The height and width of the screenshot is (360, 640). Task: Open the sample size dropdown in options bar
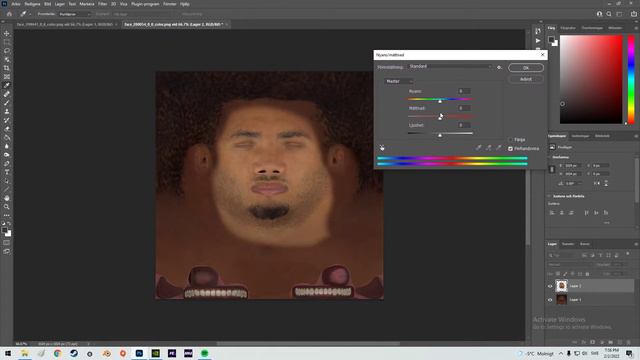click(75, 14)
